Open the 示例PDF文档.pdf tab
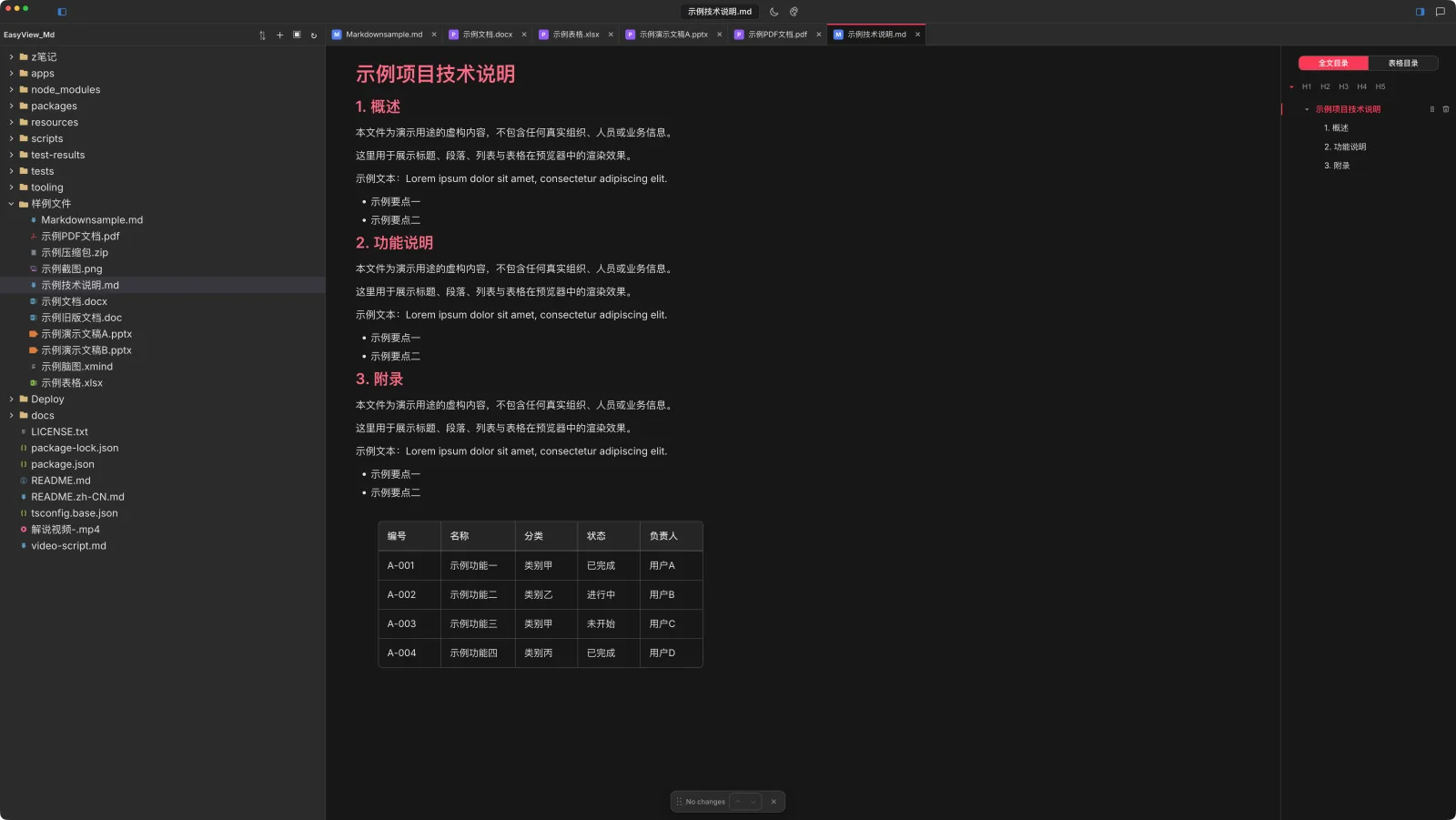The width and height of the screenshot is (1456, 820). coord(777,35)
